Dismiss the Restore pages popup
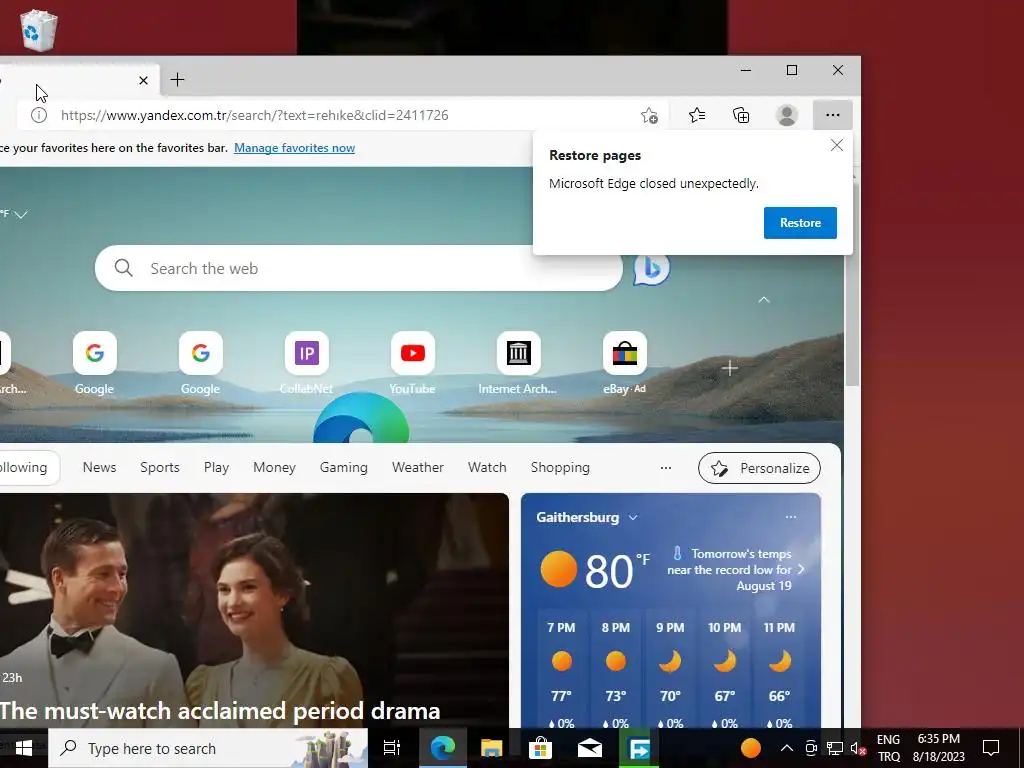1024x768 pixels. click(x=837, y=145)
